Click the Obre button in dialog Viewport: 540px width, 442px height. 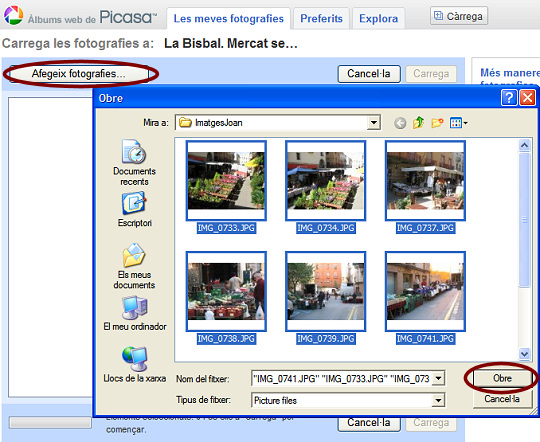tap(502, 378)
